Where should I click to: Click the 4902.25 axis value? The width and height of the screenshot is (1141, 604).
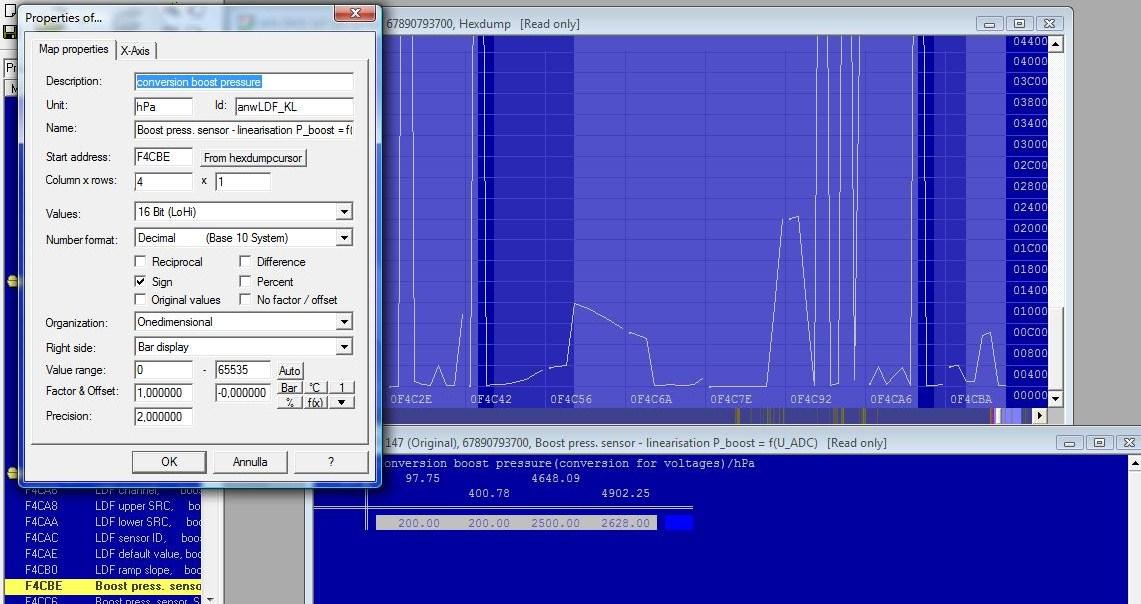pos(625,493)
